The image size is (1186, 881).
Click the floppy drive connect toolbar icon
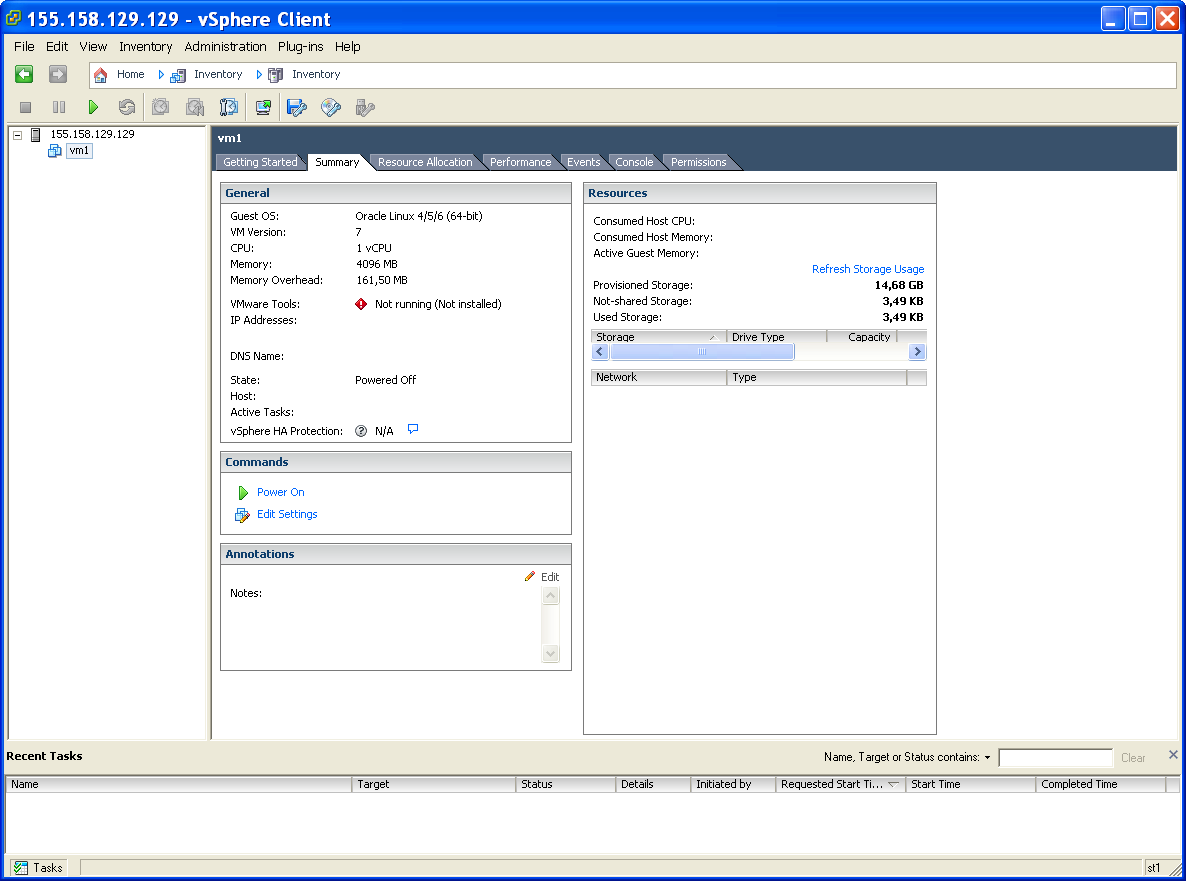coord(296,107)
